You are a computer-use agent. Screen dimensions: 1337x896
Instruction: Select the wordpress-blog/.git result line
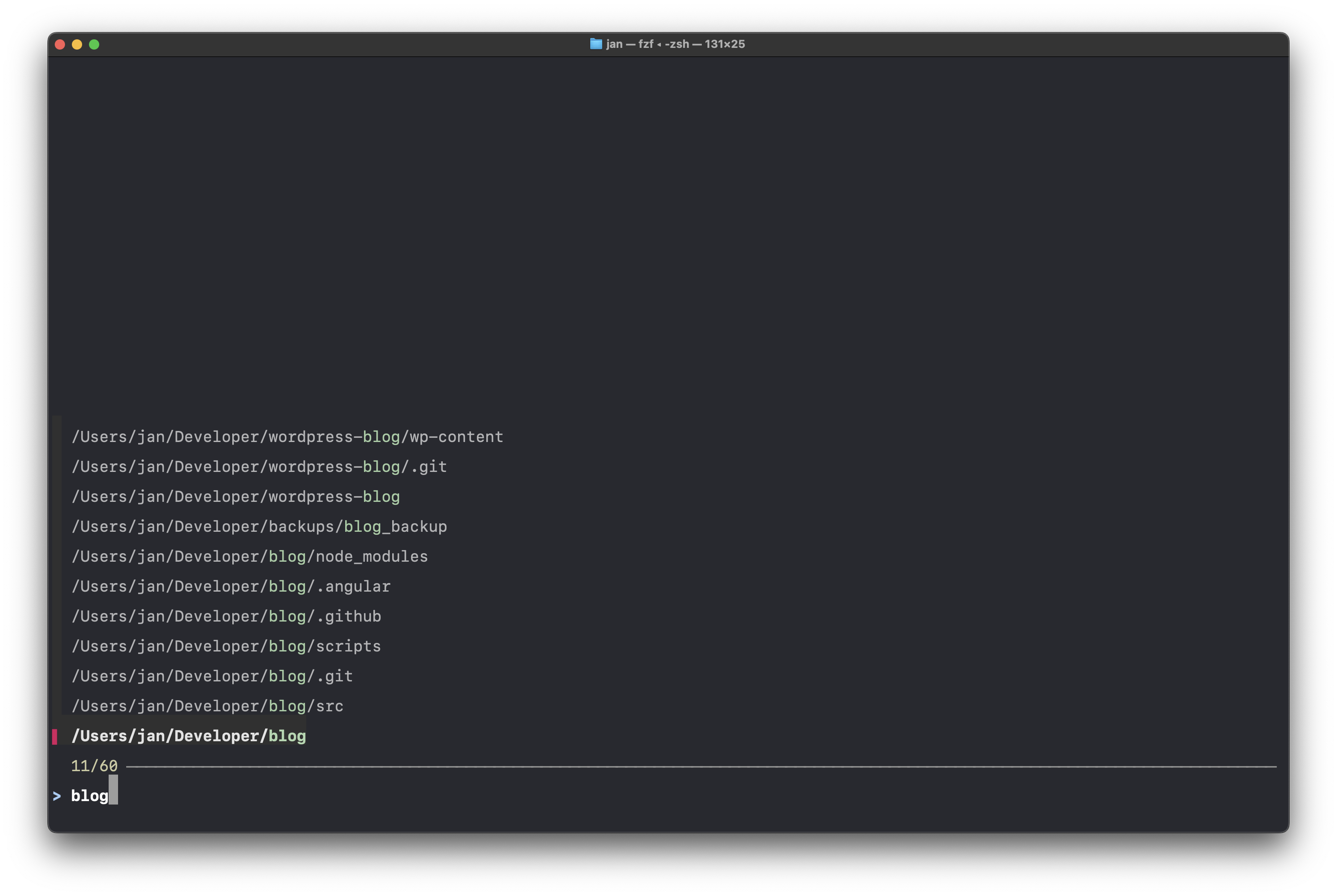point(259,466)
